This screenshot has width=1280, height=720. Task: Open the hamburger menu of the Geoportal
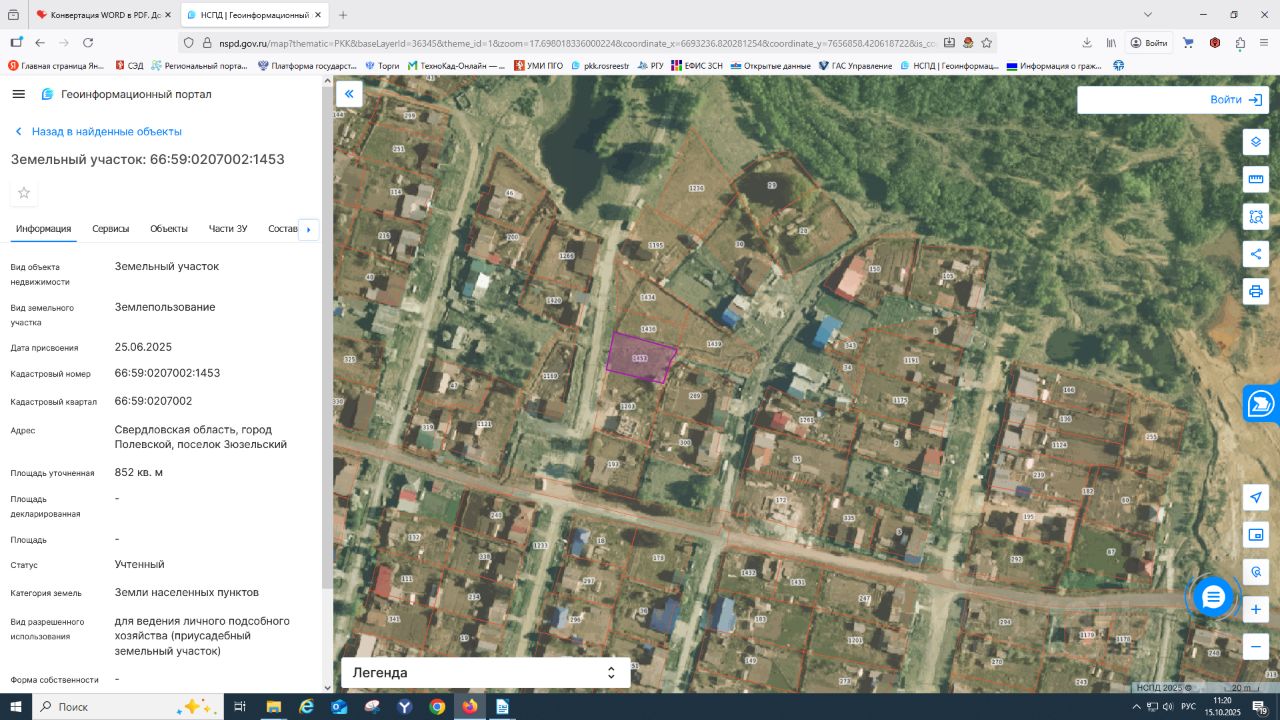[19, 94]
